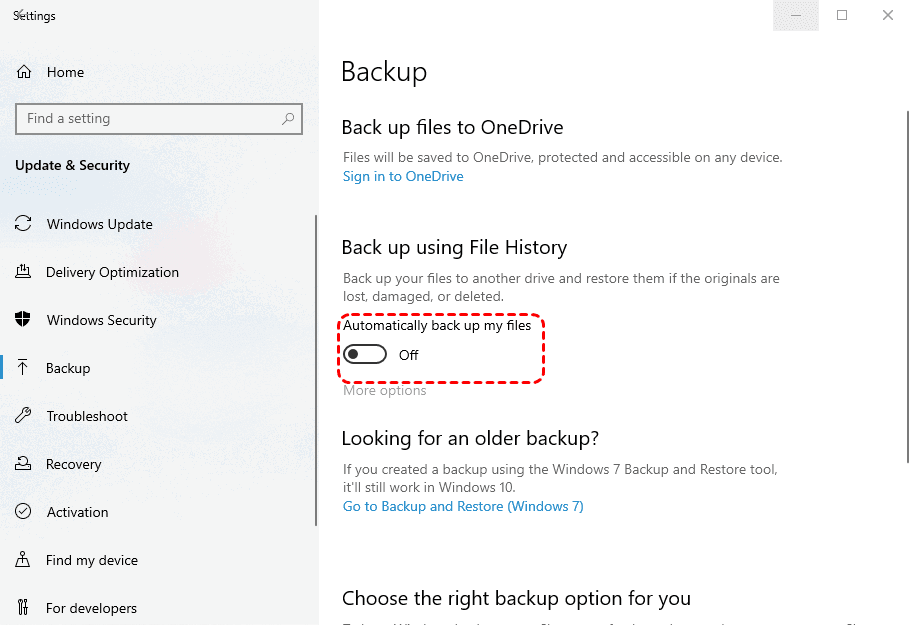The height and width of the screenshot is (625, 909).
Task: Click the Find my device icon
Action: pyautogui.click(x=24, y=560)
